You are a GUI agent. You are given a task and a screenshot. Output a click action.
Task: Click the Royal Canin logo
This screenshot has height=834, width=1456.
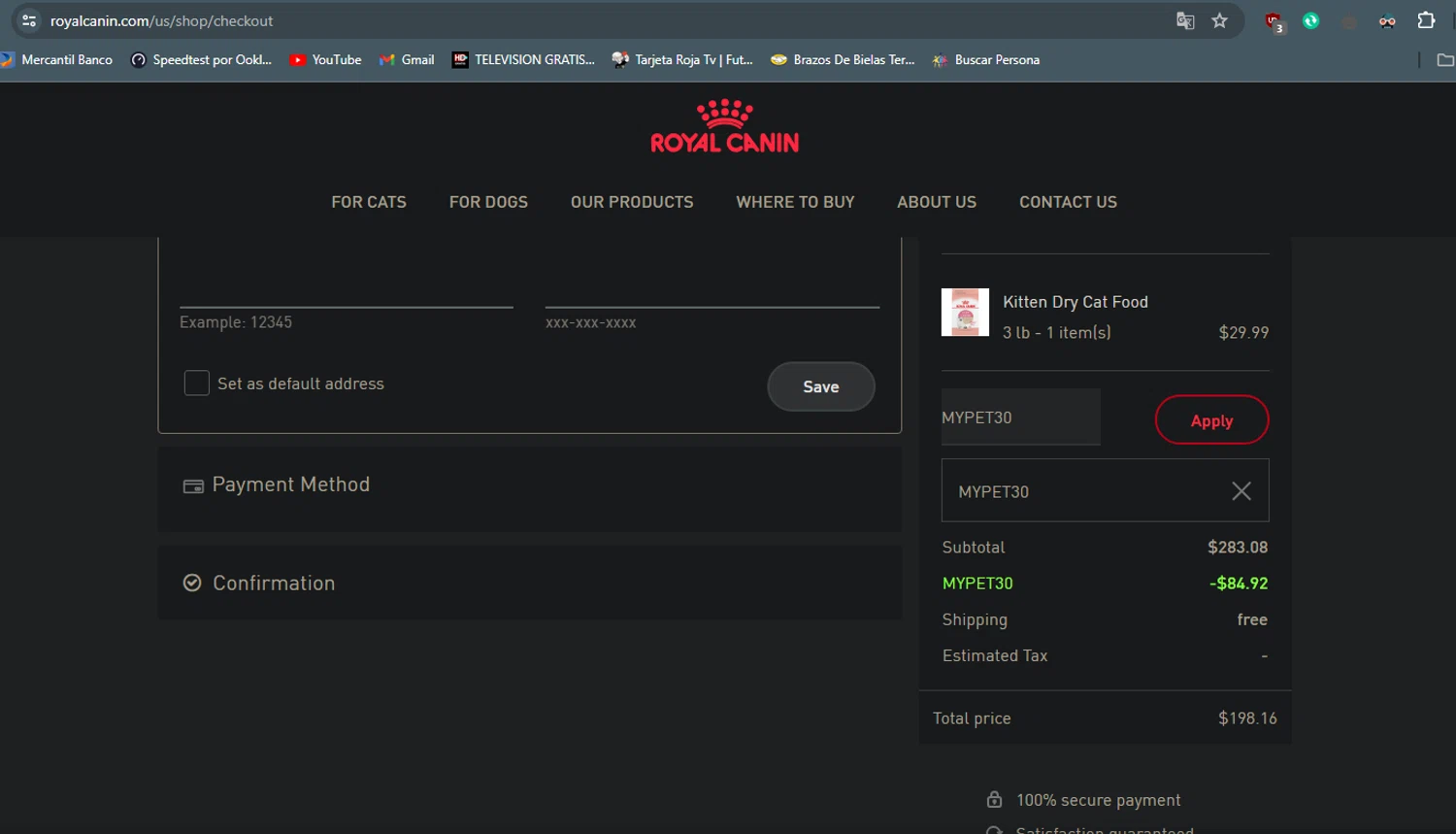pos(725,126)
